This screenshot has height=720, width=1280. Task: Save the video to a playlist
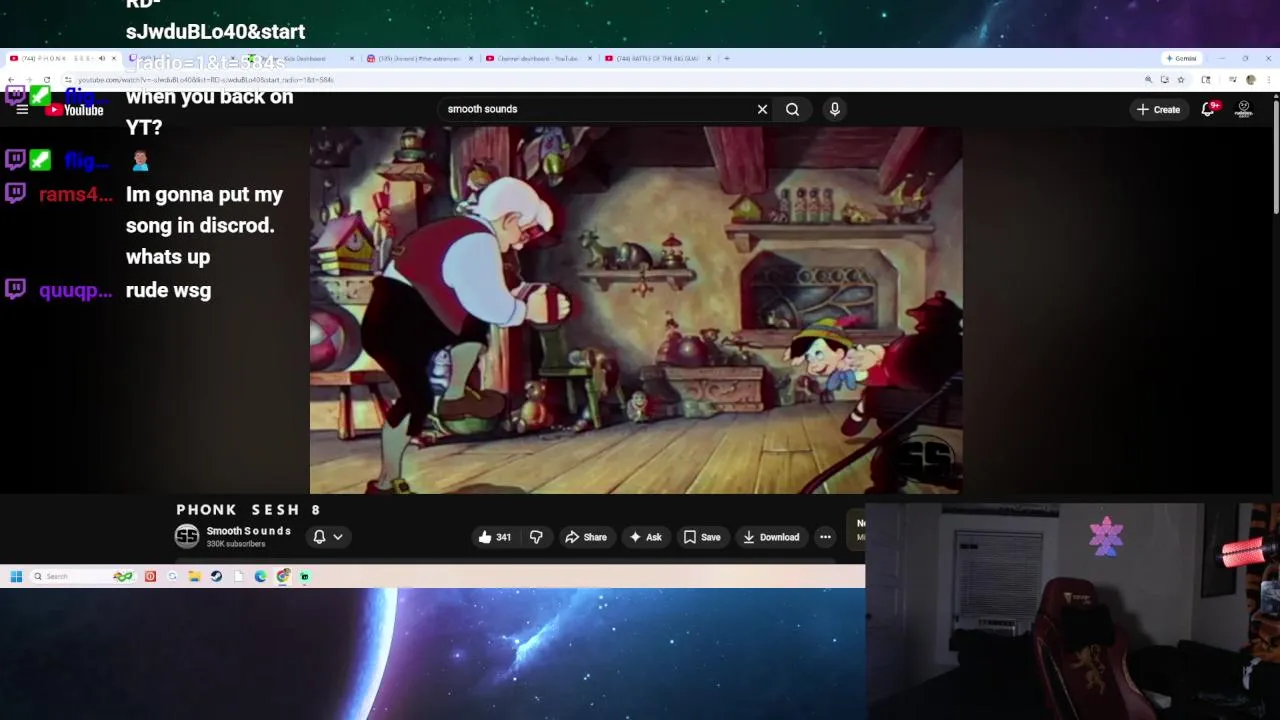click(x=702, y=537)
